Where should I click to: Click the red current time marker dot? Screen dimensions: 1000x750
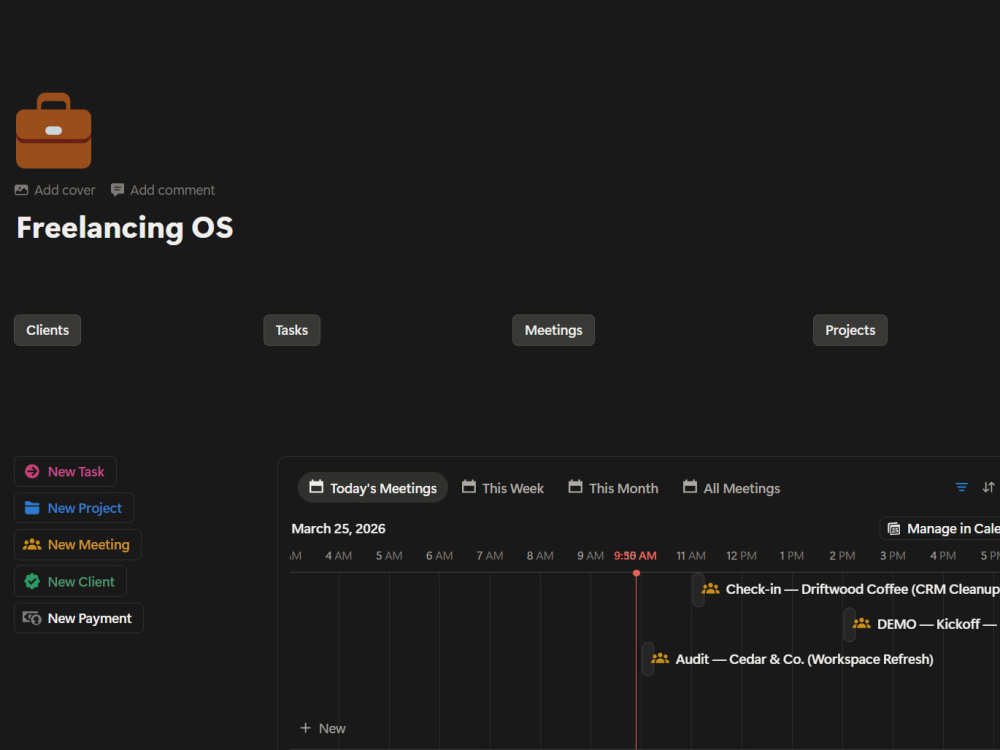click(636, 573)
